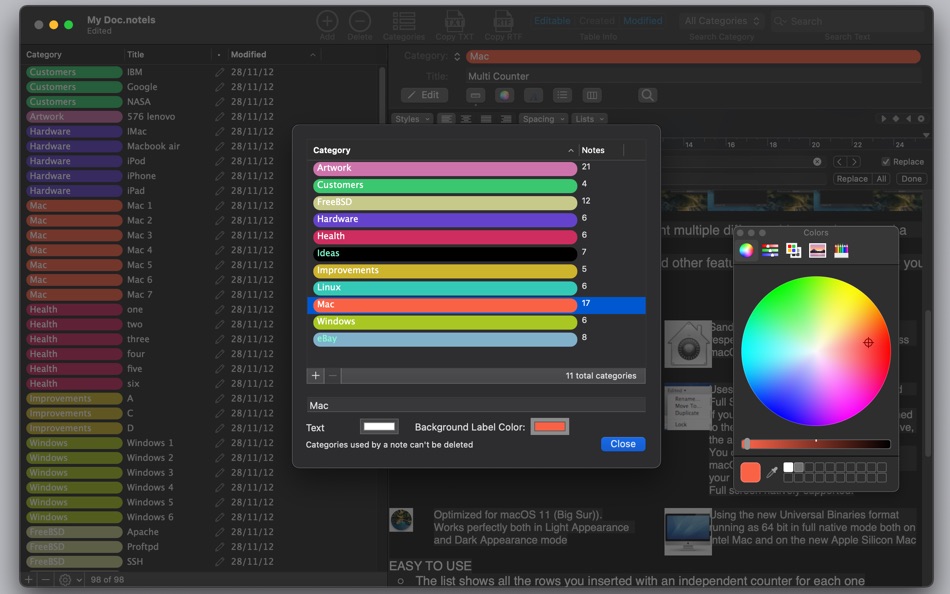This screenshot has height=594, width=950.
Task: Open the pencils palette in Colors panel
Action: point(842,250)
